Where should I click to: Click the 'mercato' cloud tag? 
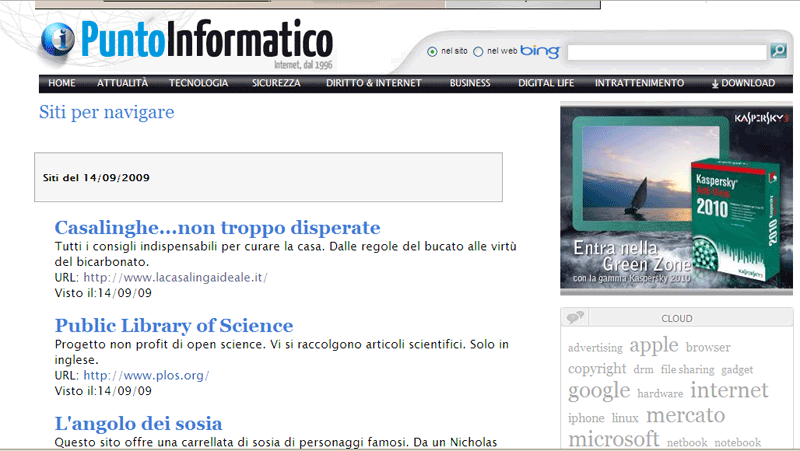[x=685, y=415]
